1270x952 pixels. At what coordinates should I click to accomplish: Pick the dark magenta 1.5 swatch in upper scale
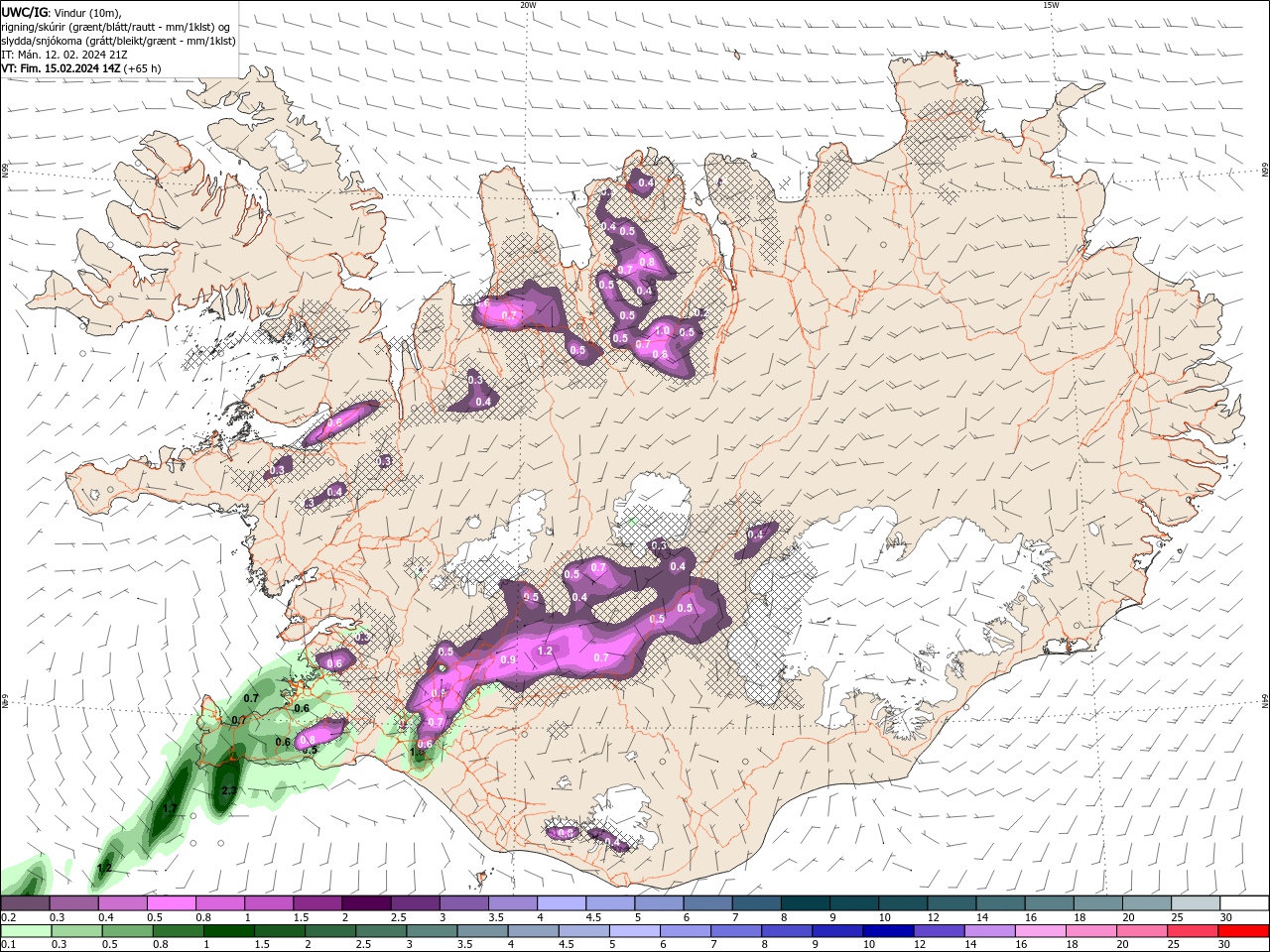pyautogui.click(x=317, y=903)
